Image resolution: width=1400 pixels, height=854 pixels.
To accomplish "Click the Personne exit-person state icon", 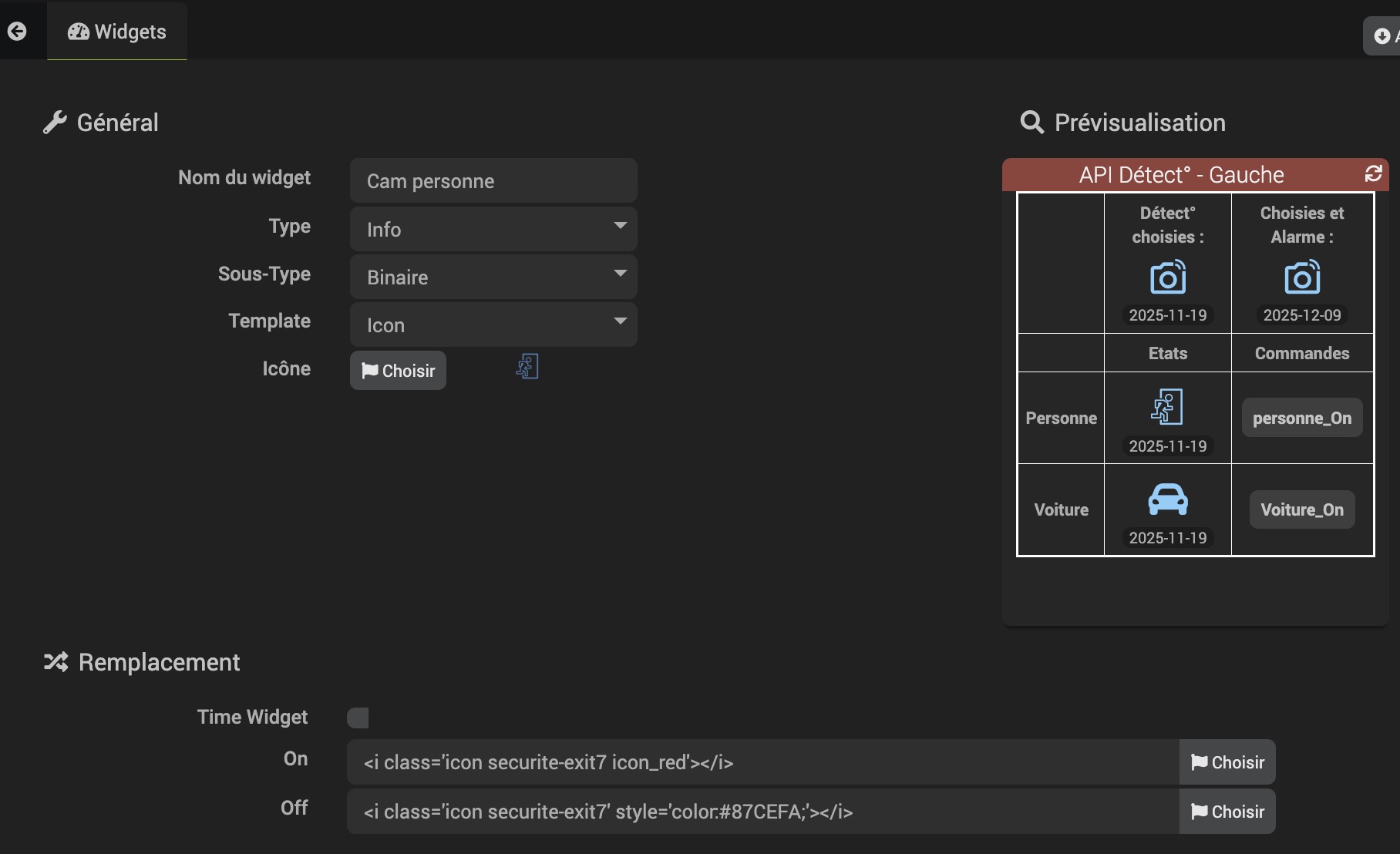I will (x=1167, y=407).
